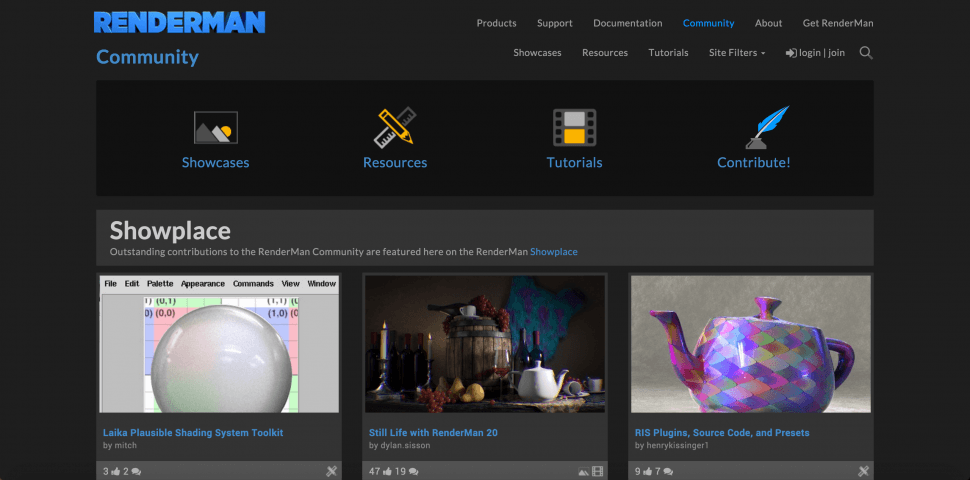Image resolution: width=970 pixels, height=480 pixels.
Task: Click comments icon on Still Life card
Action: point(413,471)
